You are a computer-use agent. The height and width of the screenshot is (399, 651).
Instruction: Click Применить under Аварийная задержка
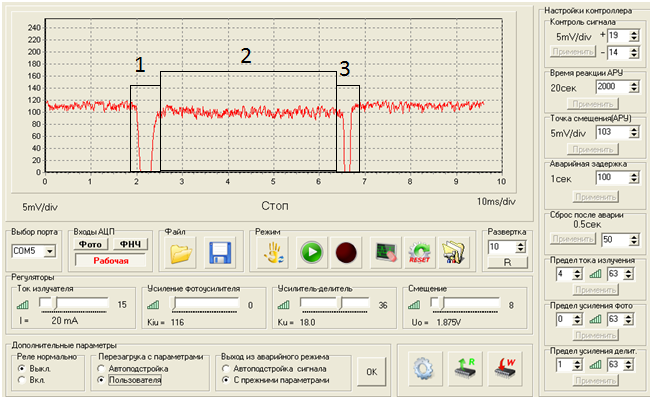(595, 197)
